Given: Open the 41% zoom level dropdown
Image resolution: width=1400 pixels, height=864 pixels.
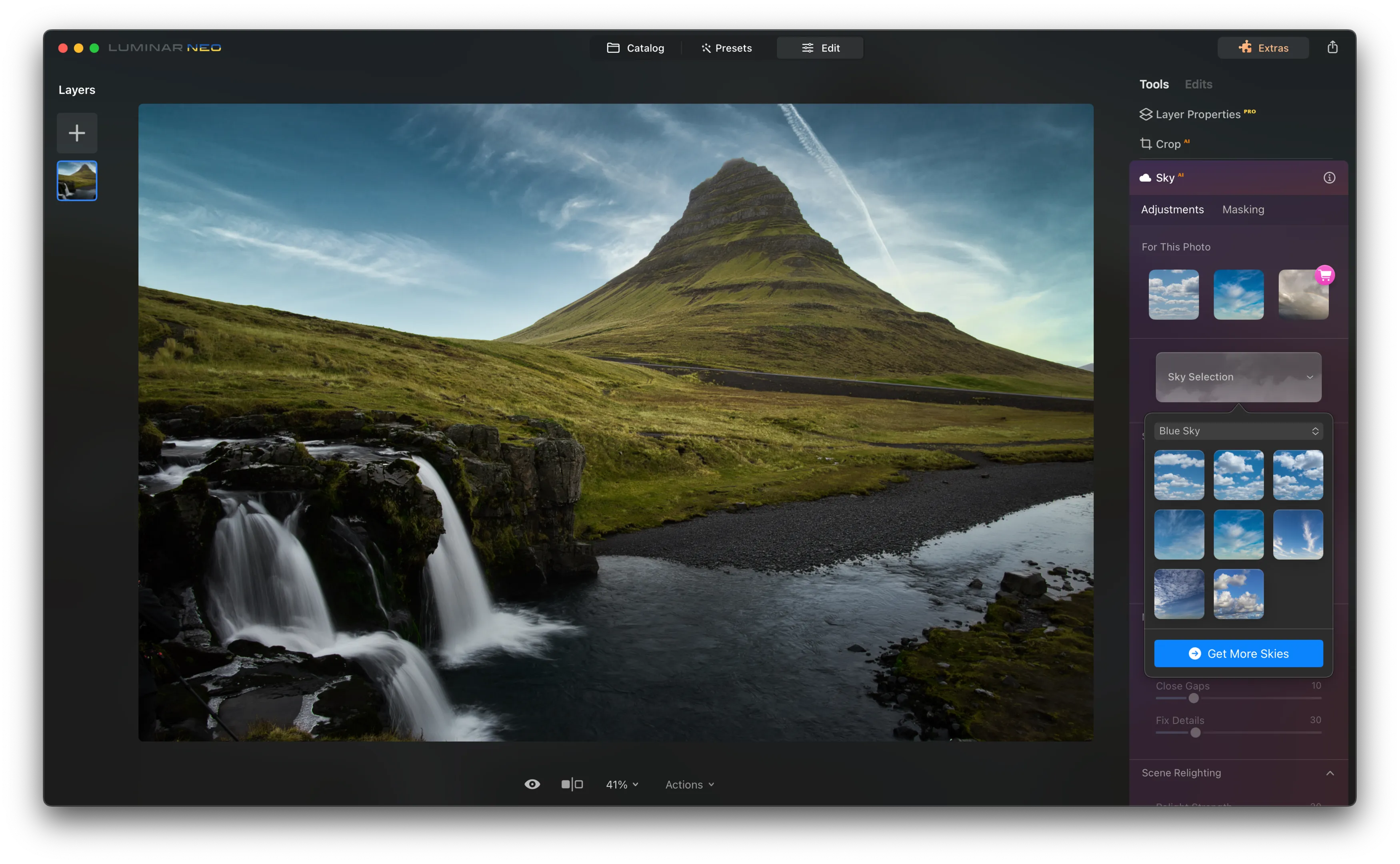Looking at the screenshot, I should [x=622, y=785].
